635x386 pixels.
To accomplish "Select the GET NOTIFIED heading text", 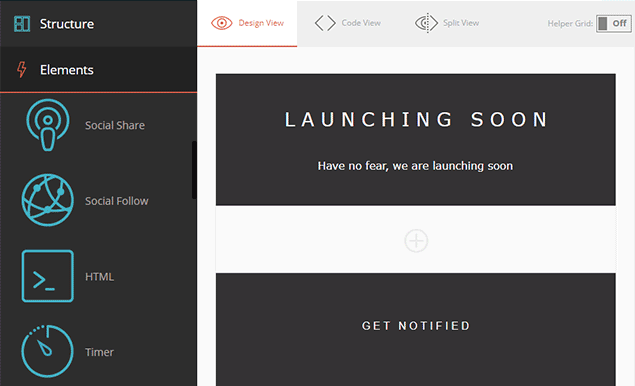I will [416, 326].
